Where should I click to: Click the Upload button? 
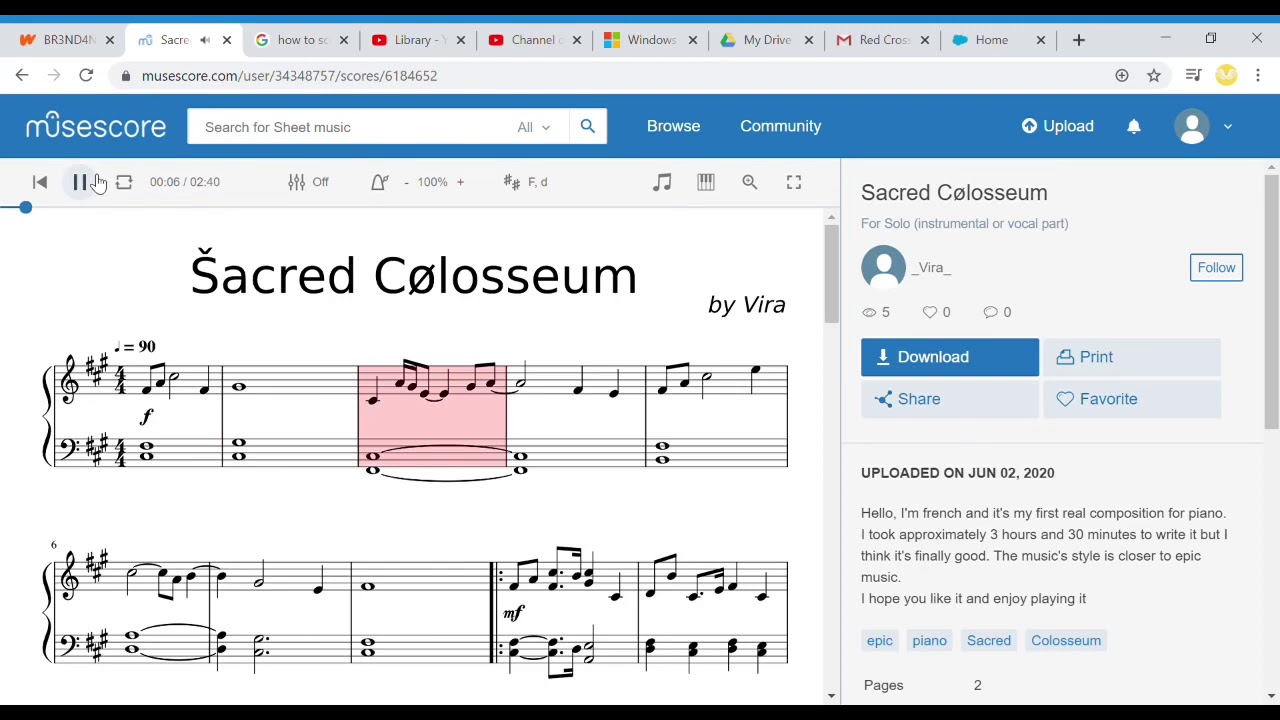(x=1058, y=126)
